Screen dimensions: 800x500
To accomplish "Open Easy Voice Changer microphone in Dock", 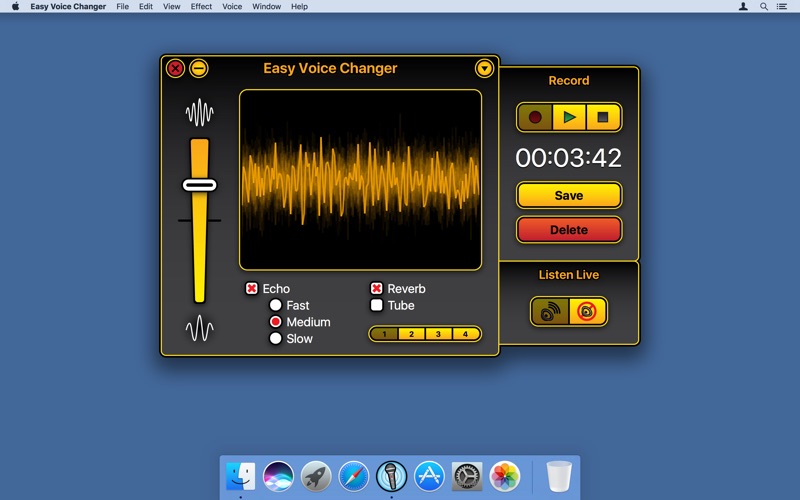I will pos(391,476).
